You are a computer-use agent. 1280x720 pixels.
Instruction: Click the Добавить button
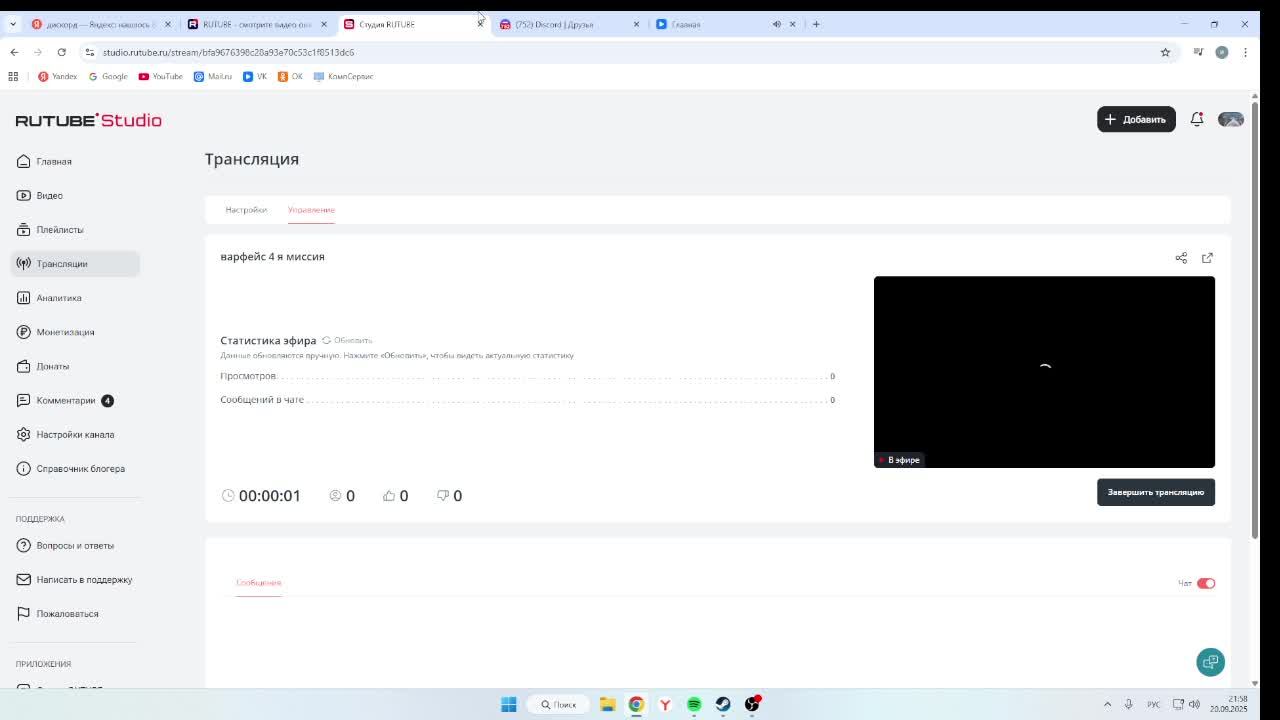(1136, 119)
